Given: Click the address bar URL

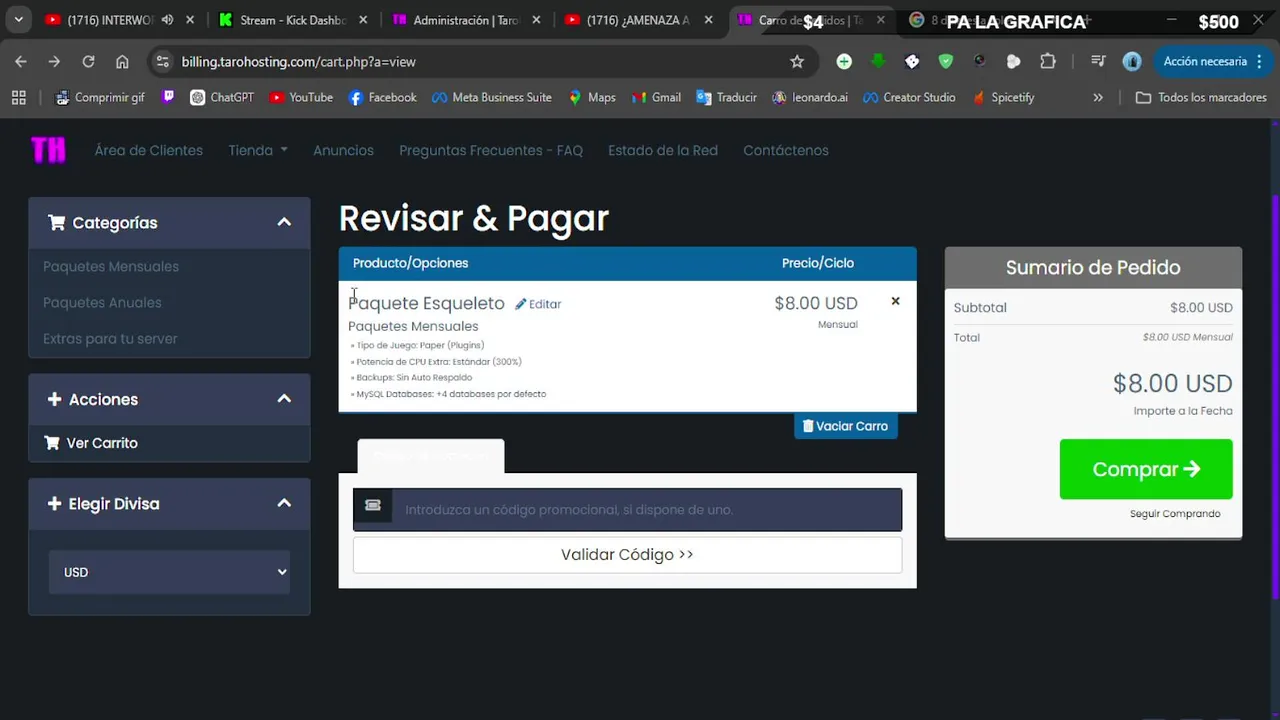Looking at the screenshot, I should [298, 61].
